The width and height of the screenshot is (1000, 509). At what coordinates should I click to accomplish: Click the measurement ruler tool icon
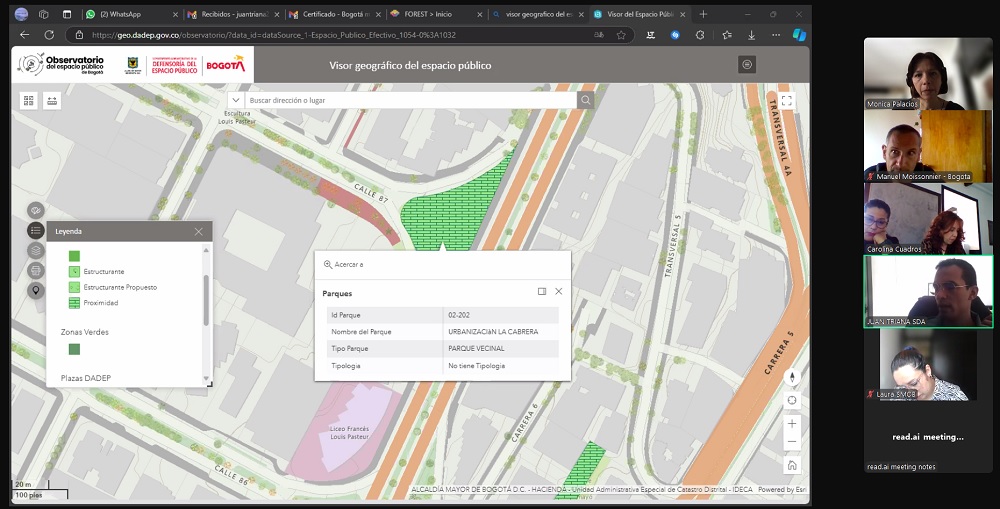(52, 100)
